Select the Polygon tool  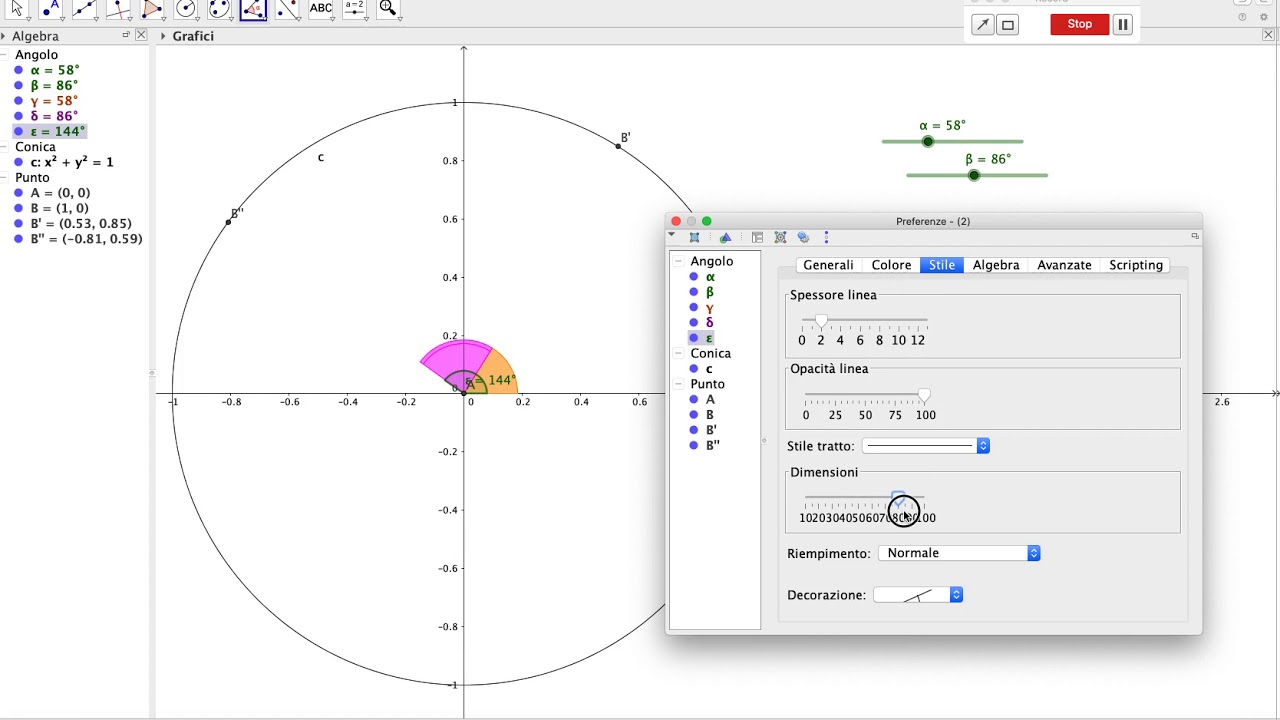[x=152, y=9]
